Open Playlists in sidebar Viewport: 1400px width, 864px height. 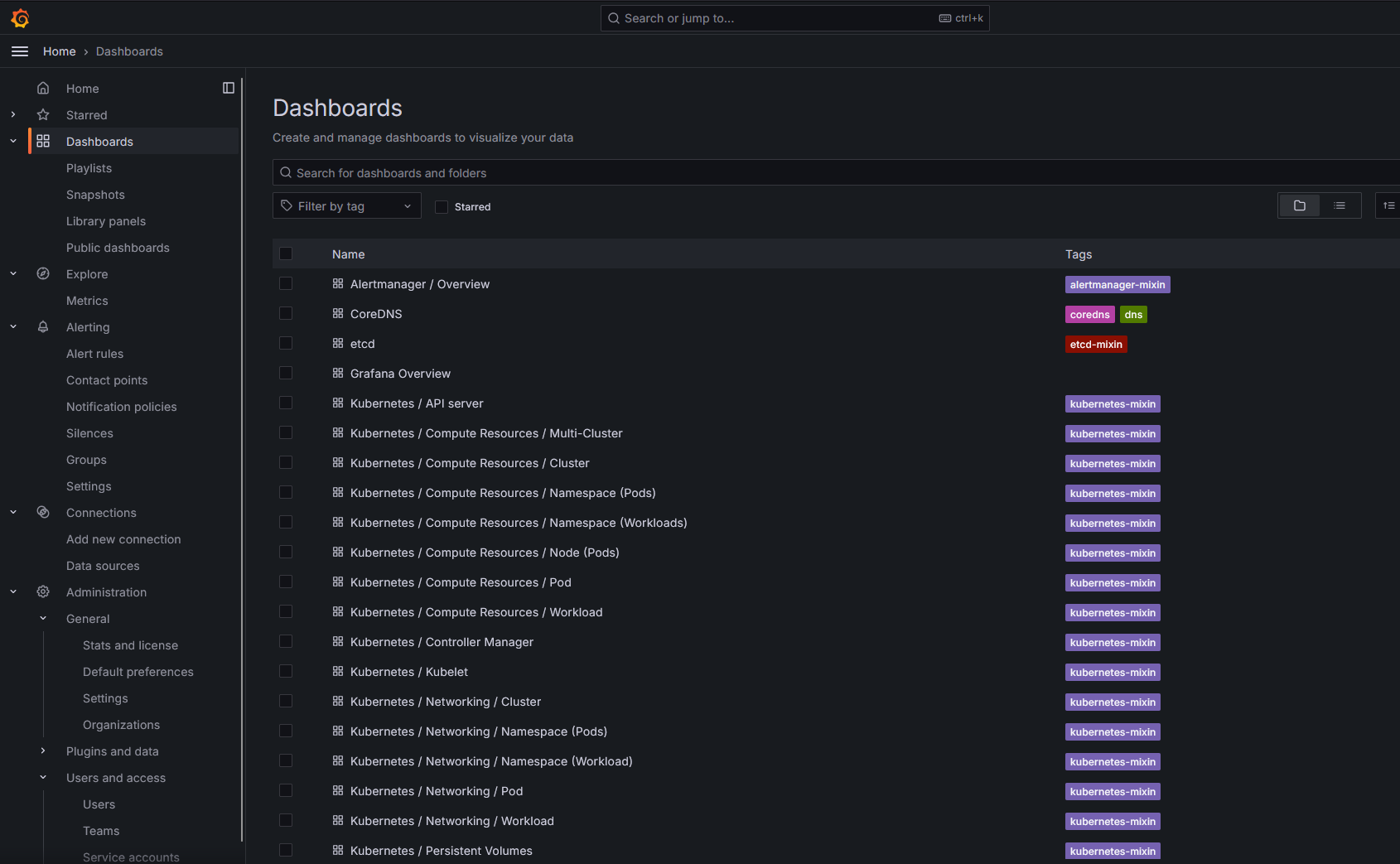click(89, 168)
